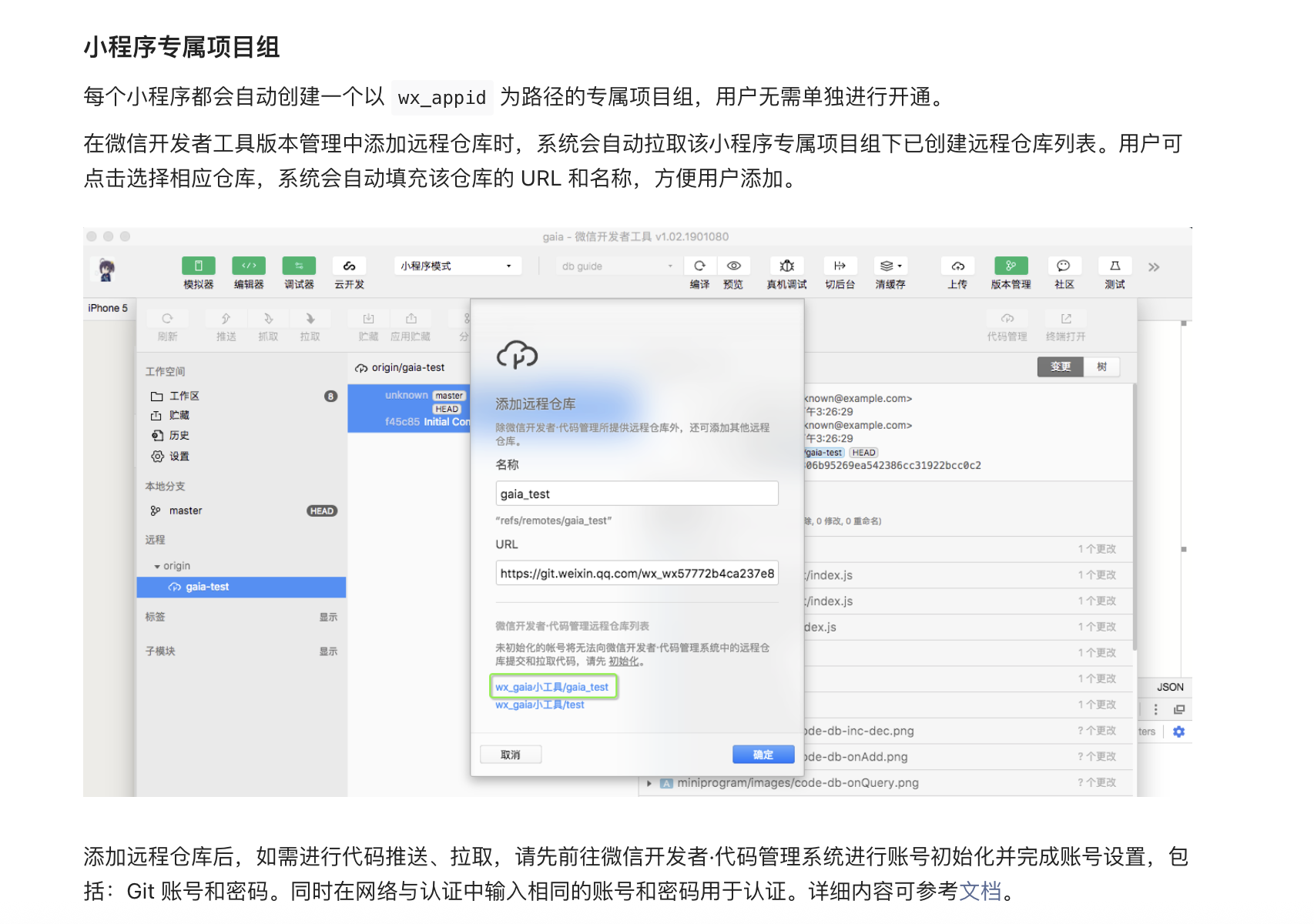Viewport: 1314px width, 924px height.
Task: Click the JSON label on the right
Action: point(1170,687)
